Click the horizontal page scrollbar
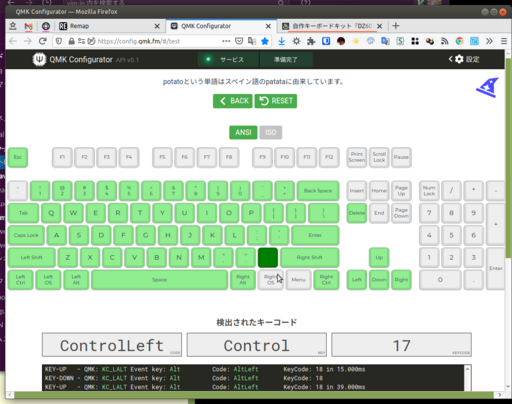The width and height of the screenshot is (512, 404). coord(254,395)
